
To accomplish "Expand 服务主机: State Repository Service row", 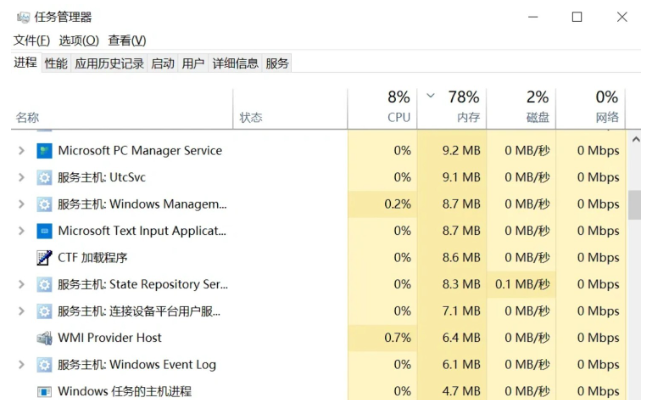I will (21, 284).
